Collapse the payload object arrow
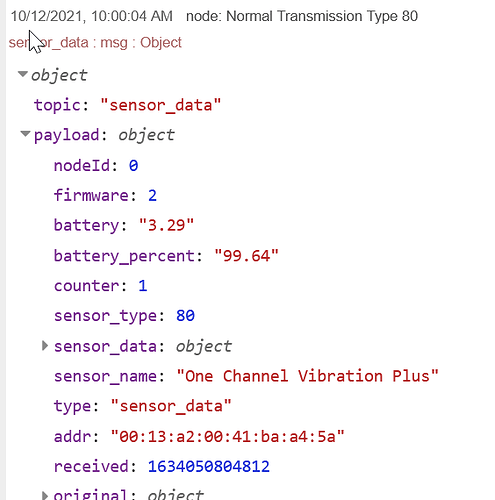Screen dimensions: 495x500 coord(25,134)
